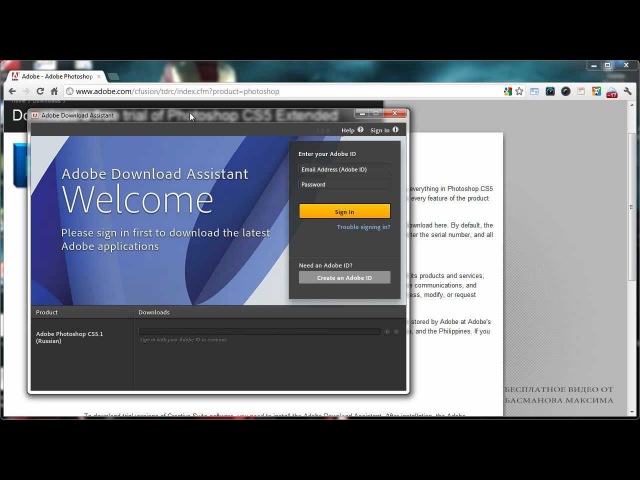Go back in the Chrome browser
The width and height of the screenshot is (640, 480).
(12, 91)
